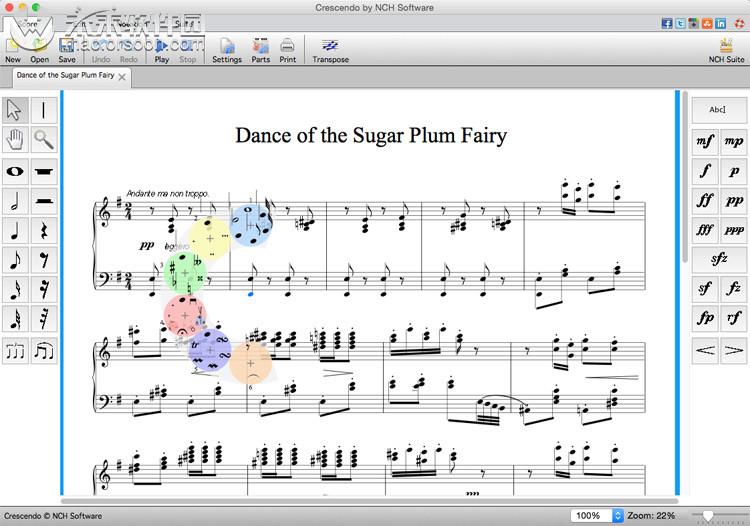
Task: Play the score
Action: click(162, 51)
